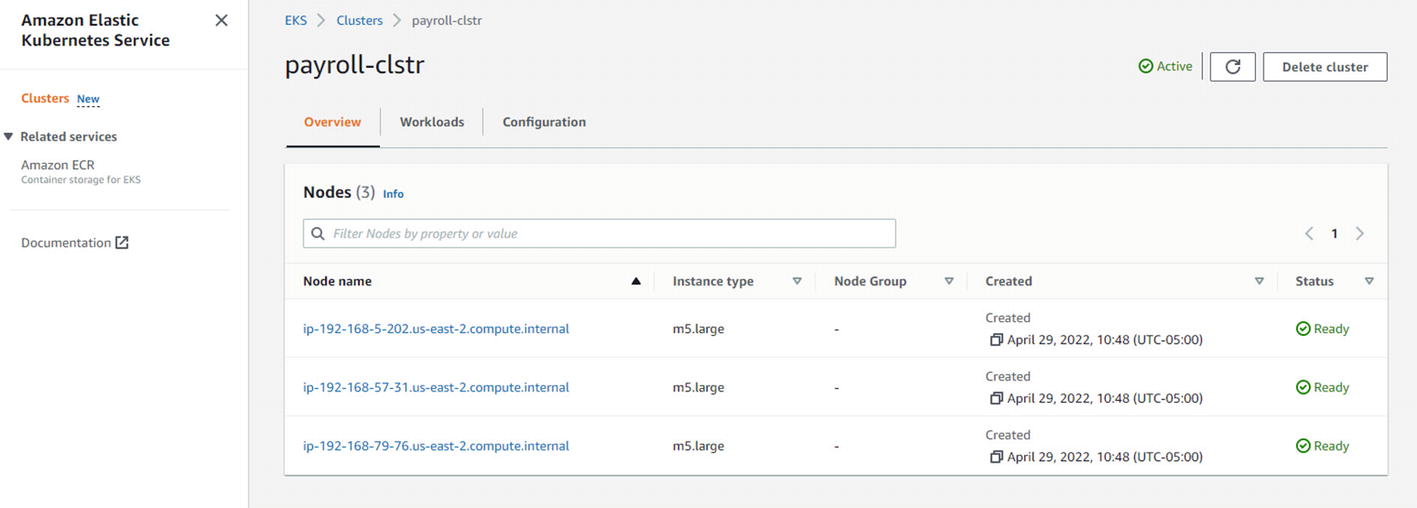The height and width of the screenshot is (508, 1417).
Task: Sort by Status column arrow
Action: [1369, 281]
